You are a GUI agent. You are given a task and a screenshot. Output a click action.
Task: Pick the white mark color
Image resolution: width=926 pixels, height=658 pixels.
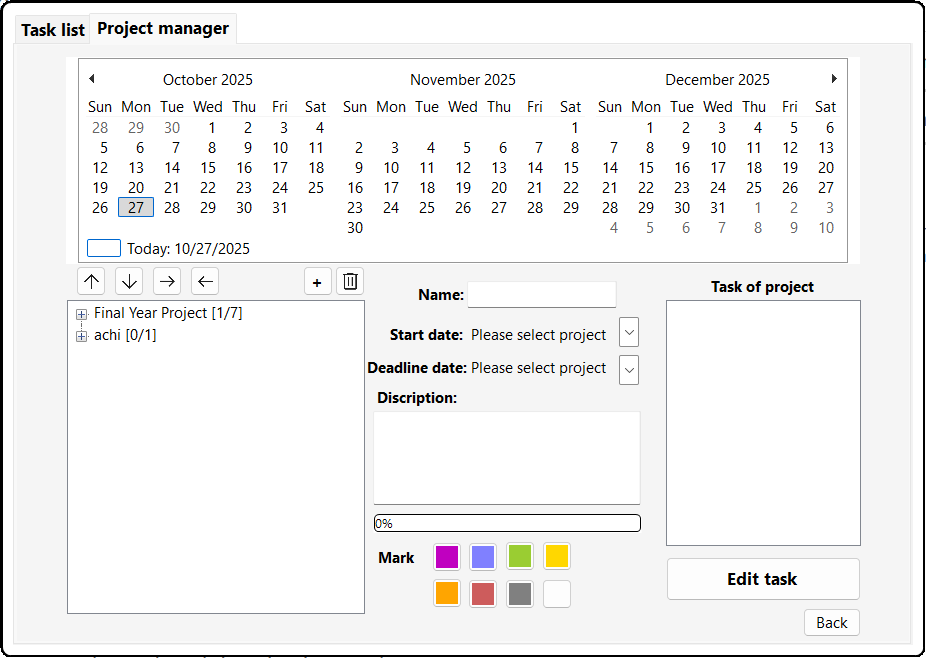557,594
